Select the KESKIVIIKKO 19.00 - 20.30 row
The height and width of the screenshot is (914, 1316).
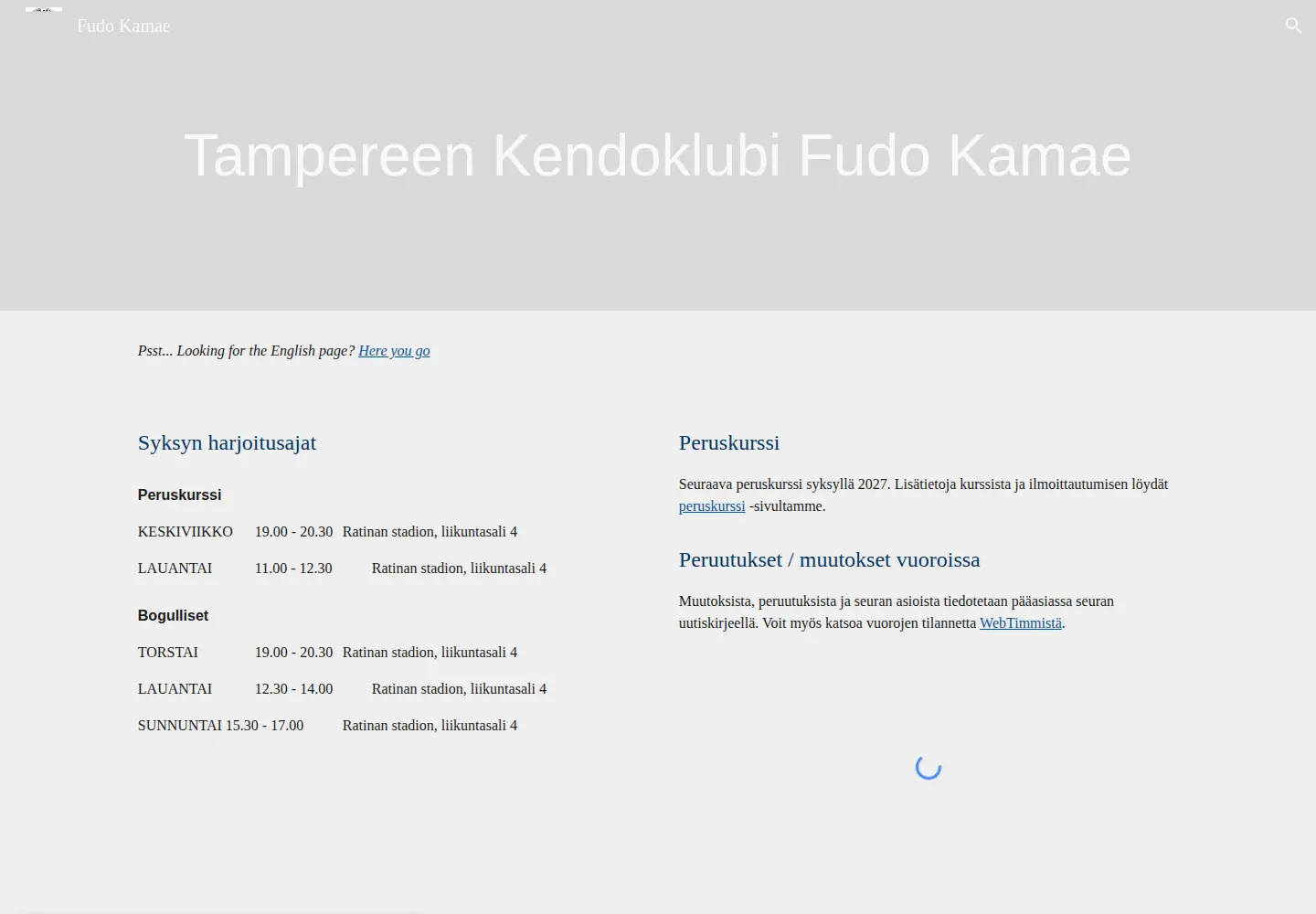pos(327,532)
